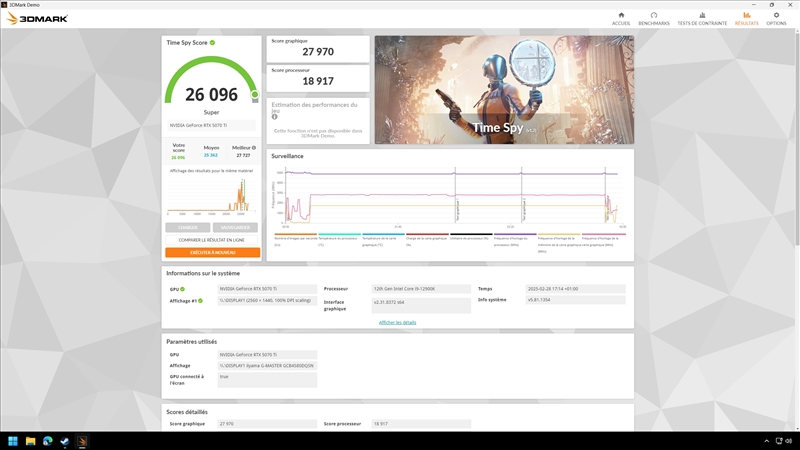Toggle the images par seconde orange legend
Screen dimensions: 800x450
[x=295, y=240]
